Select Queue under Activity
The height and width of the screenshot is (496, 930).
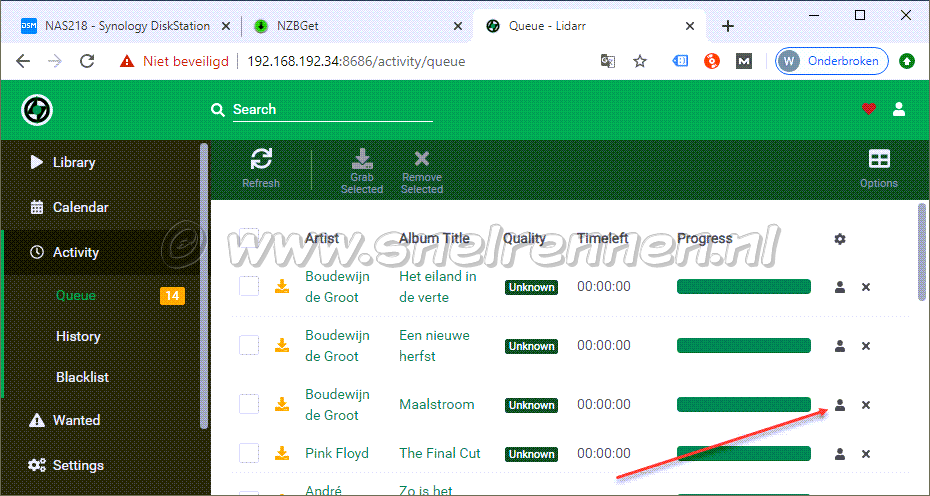click(x=76, y=295)
